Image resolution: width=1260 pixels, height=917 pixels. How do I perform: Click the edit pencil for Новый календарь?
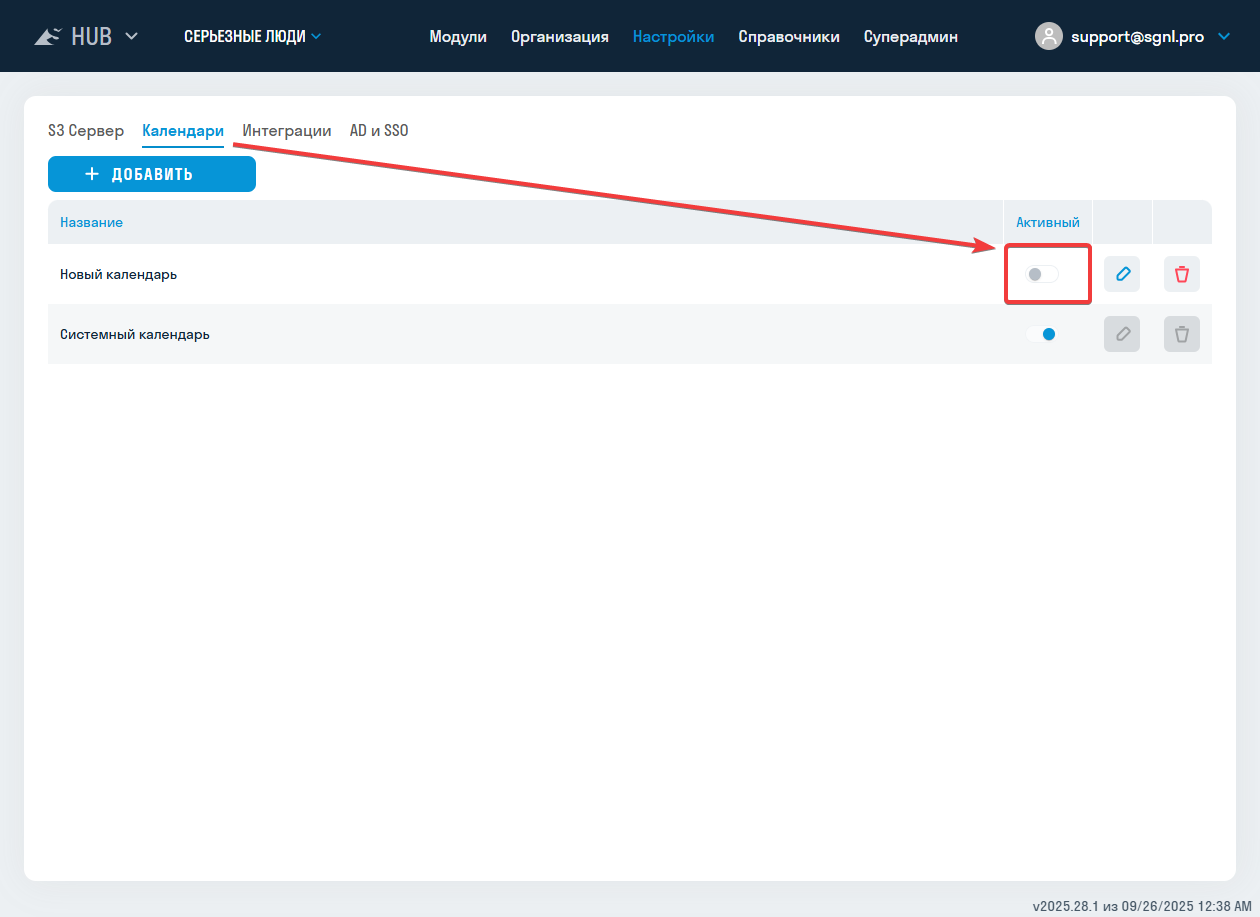pyautogui.click(x=1121, y=274)
